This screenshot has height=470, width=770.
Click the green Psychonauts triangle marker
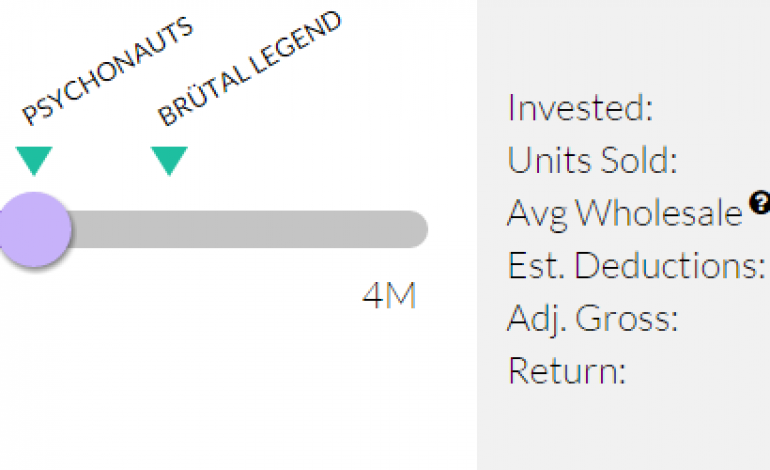point(34,160)
